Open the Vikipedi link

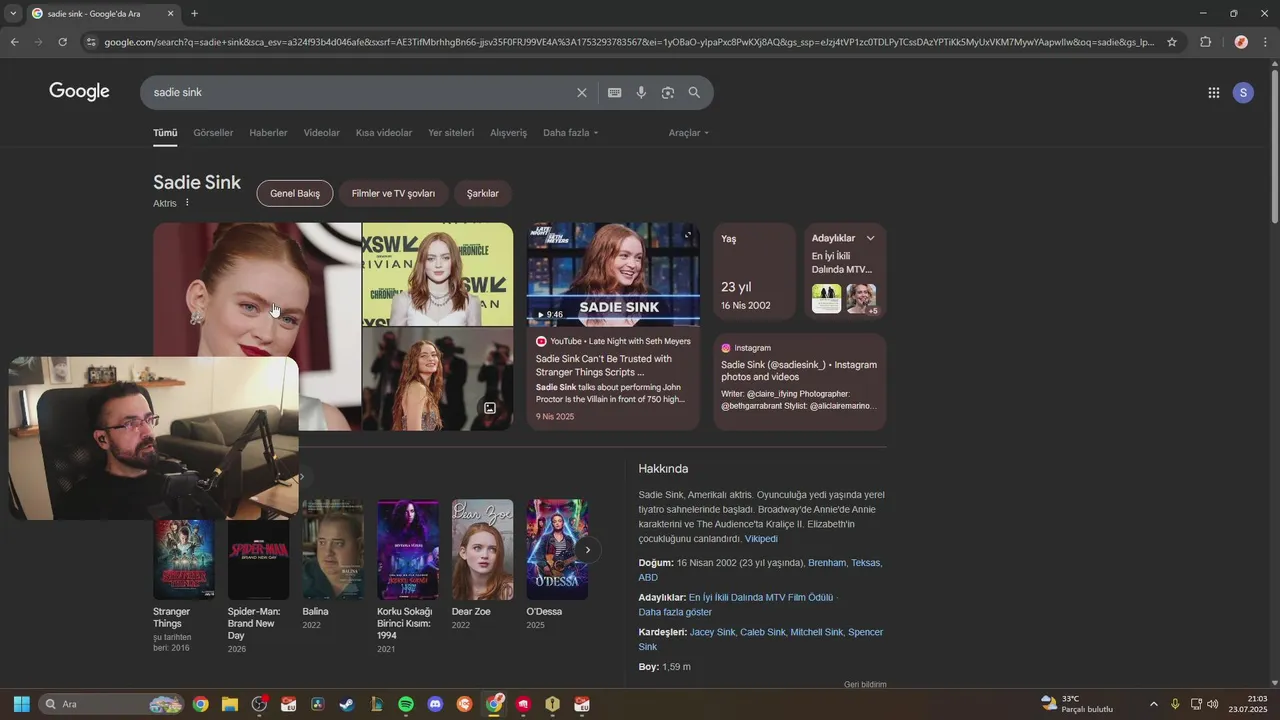point(761,539)
